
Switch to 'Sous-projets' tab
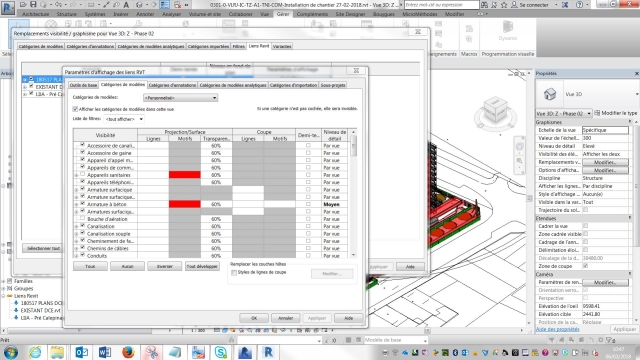tap(333, 85)
